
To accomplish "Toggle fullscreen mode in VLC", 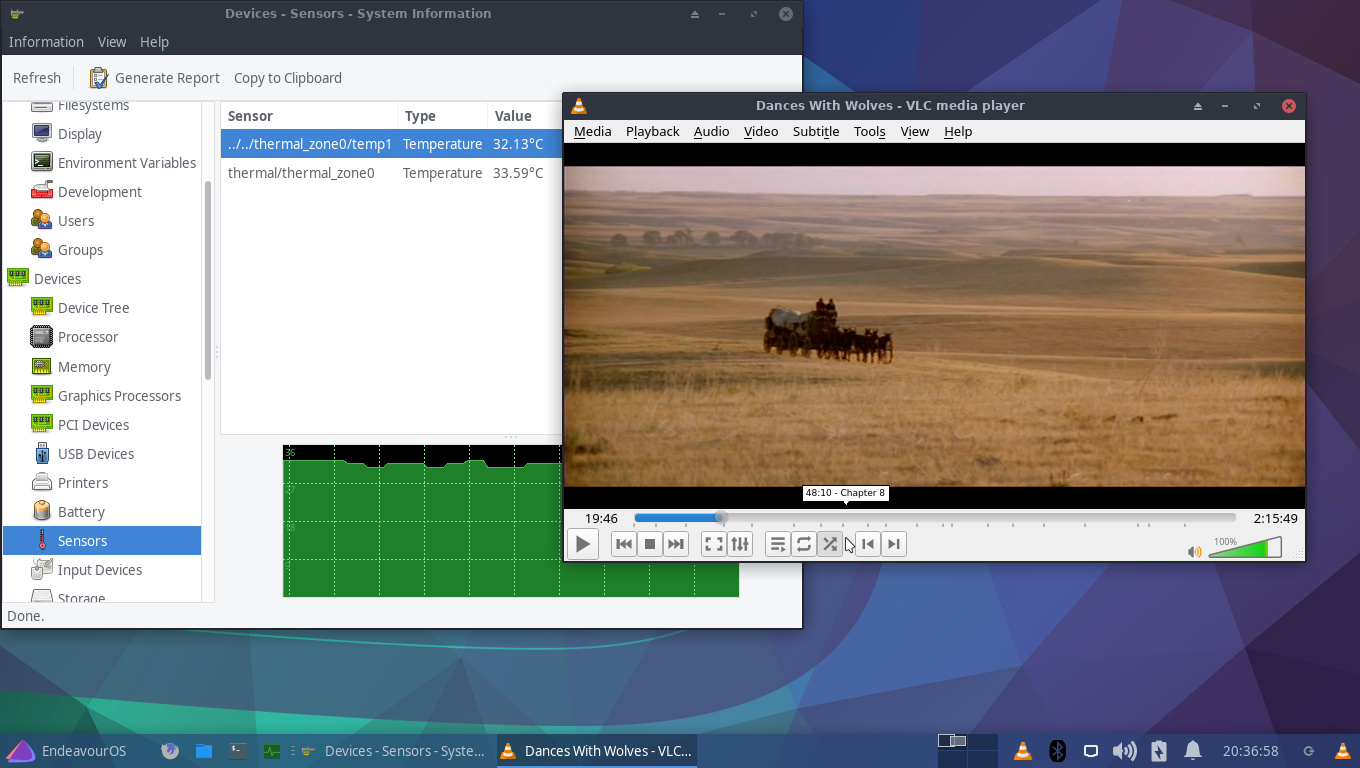I will [x=713, y=543].
